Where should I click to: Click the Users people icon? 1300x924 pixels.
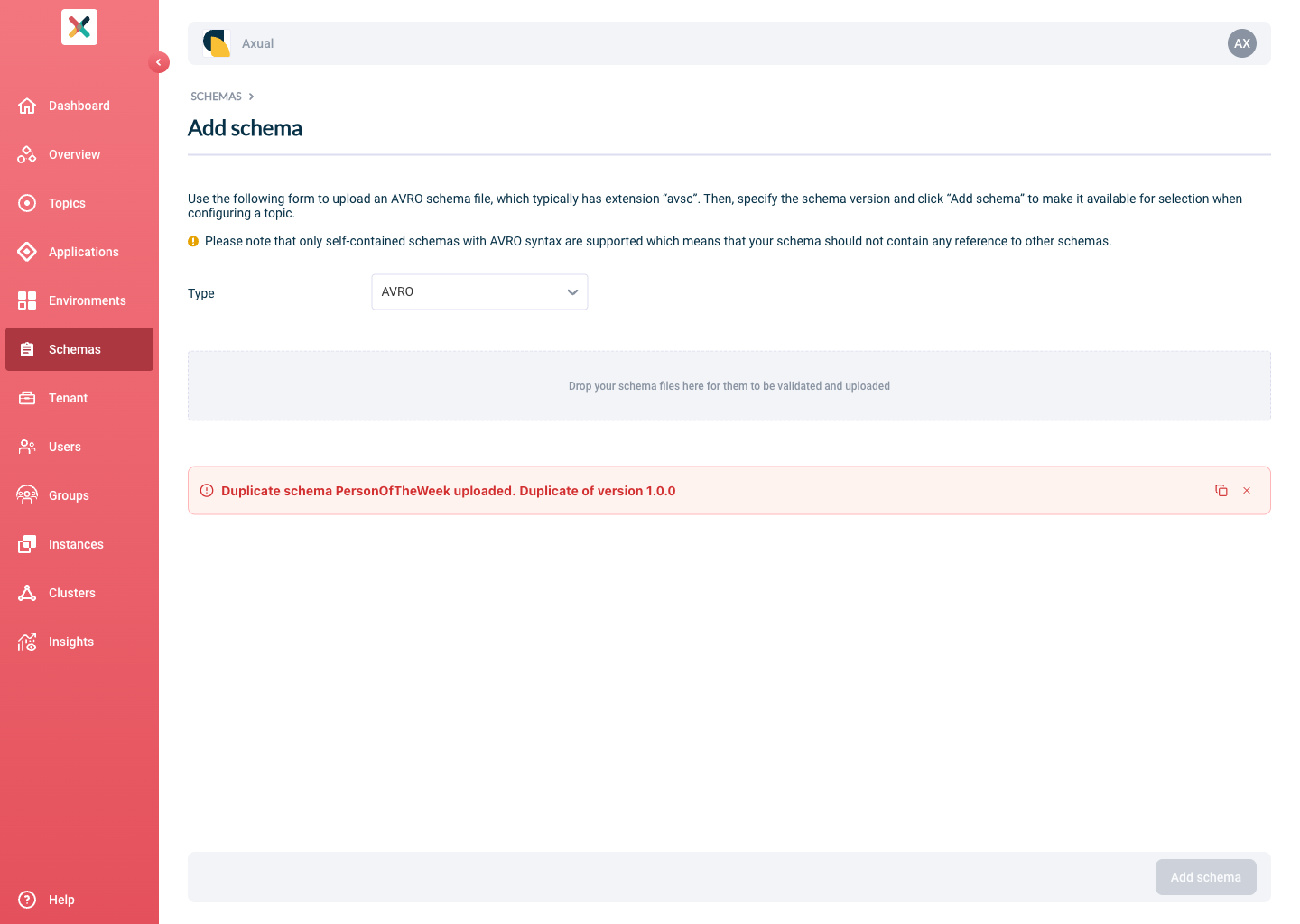pos(27,447)
